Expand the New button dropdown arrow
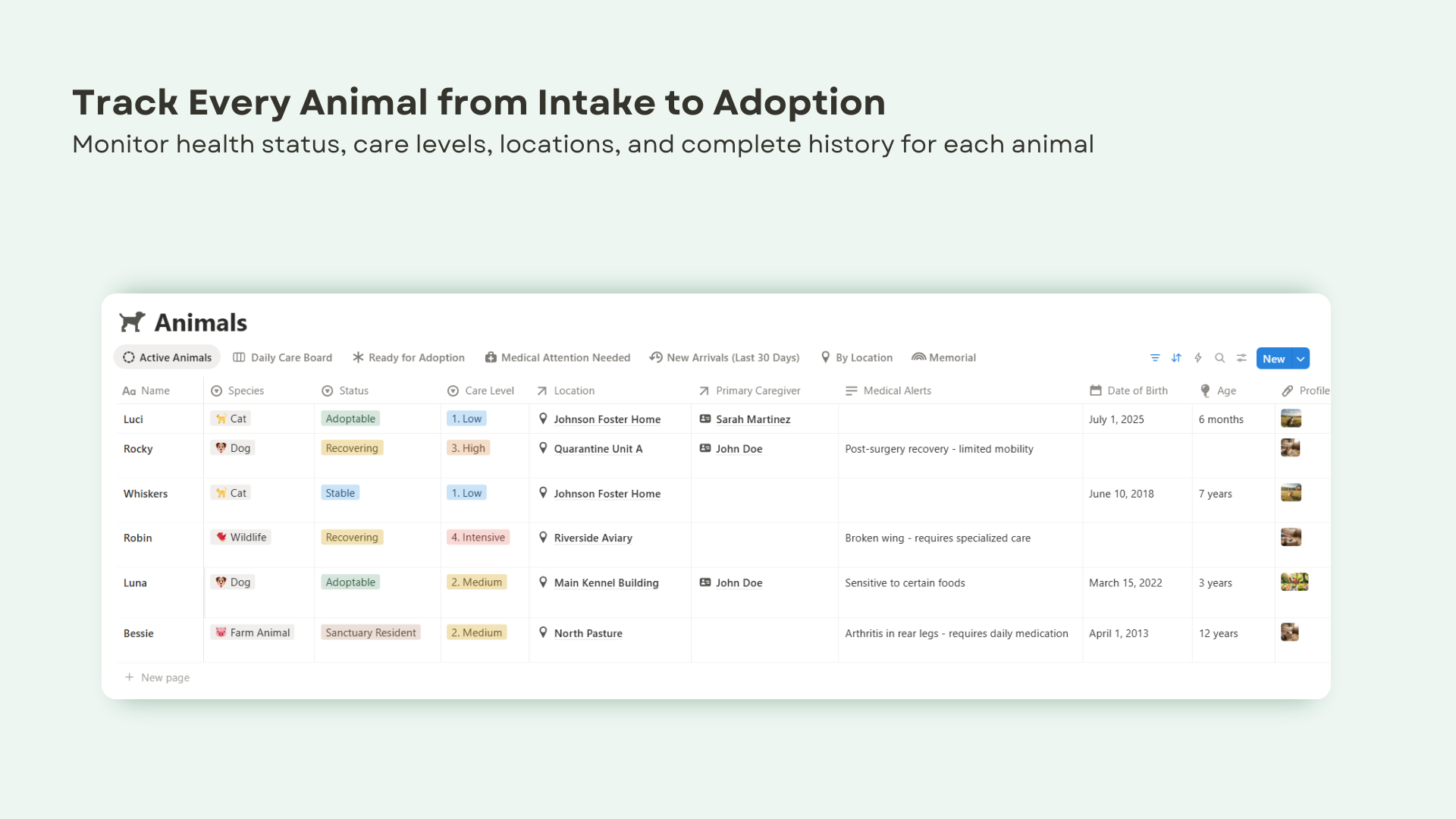 1301,359
